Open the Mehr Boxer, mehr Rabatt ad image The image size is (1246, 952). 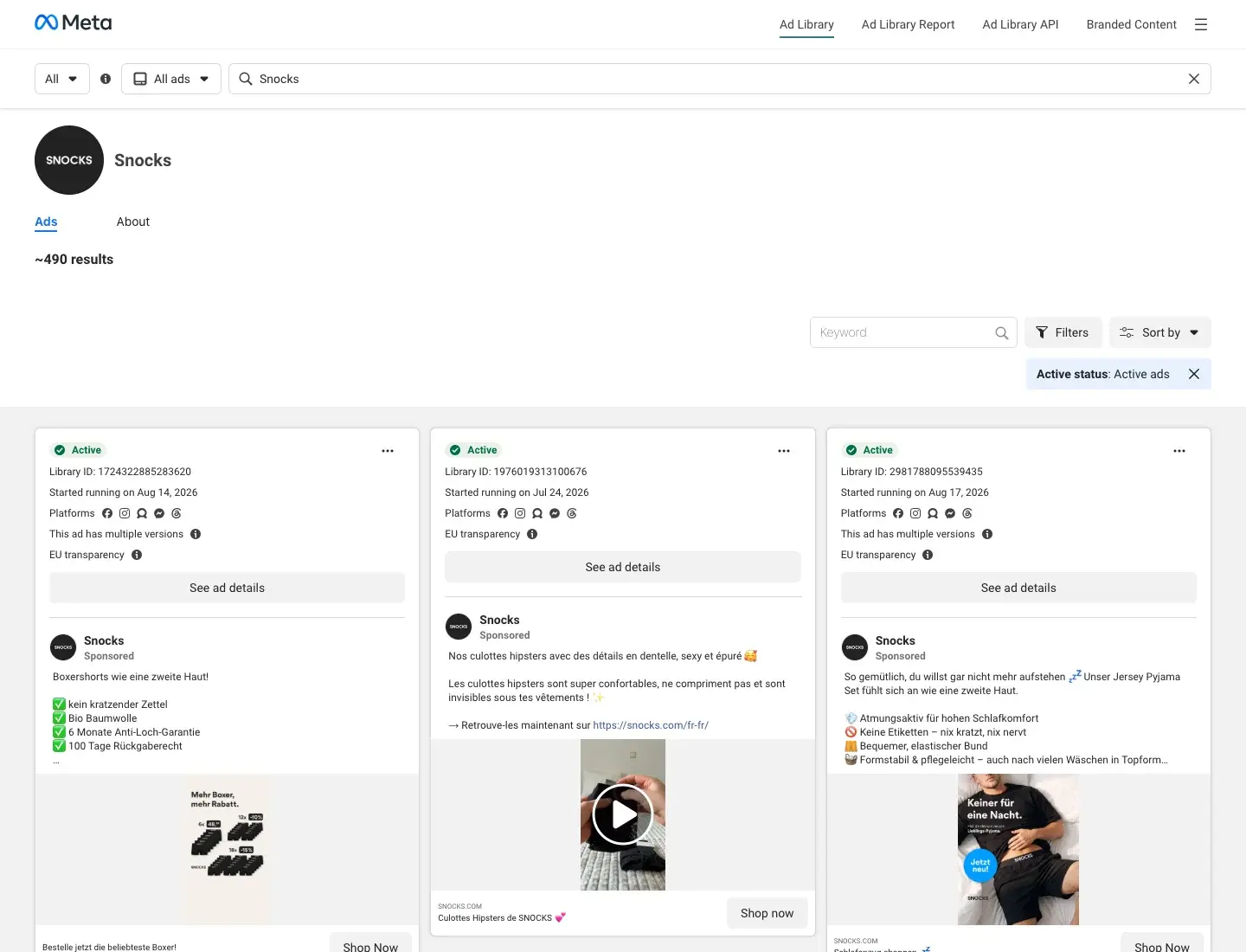(227, 849)
